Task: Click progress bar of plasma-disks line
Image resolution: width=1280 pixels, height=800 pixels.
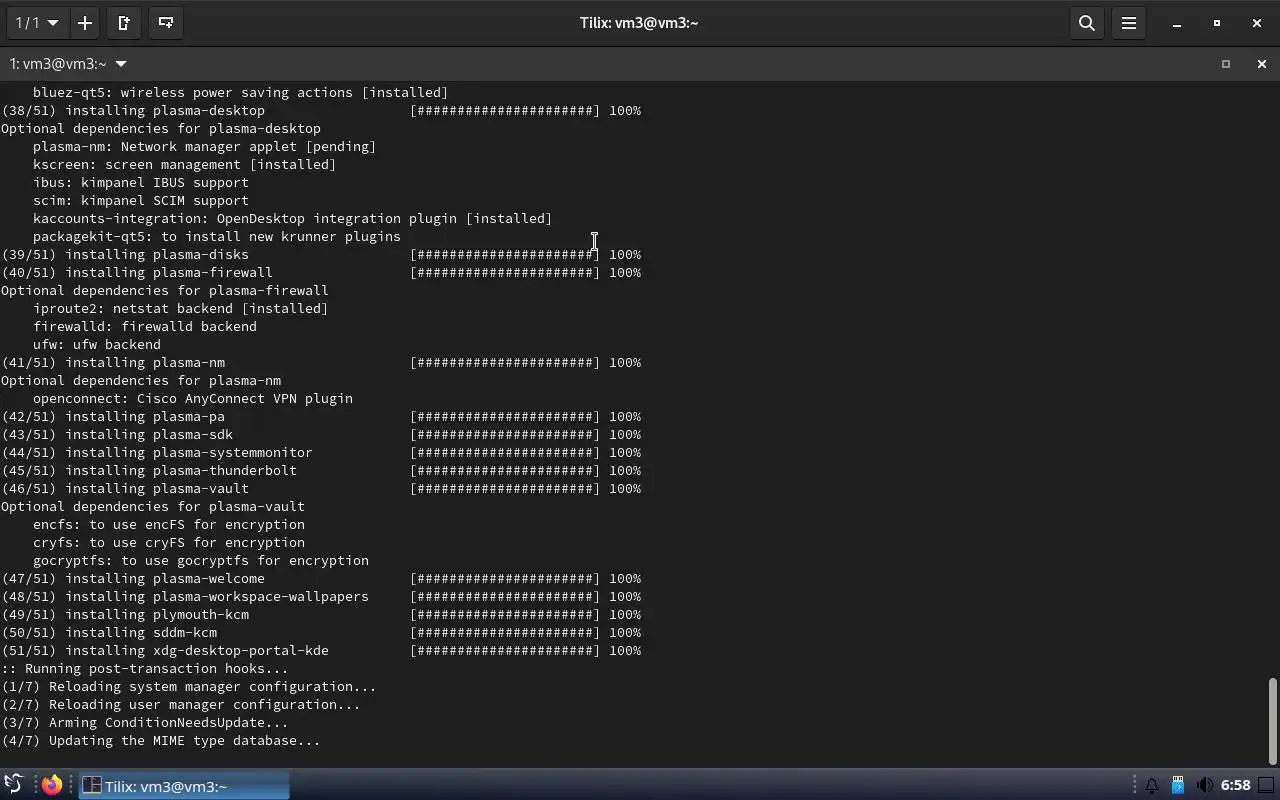Action: [505, 255]
